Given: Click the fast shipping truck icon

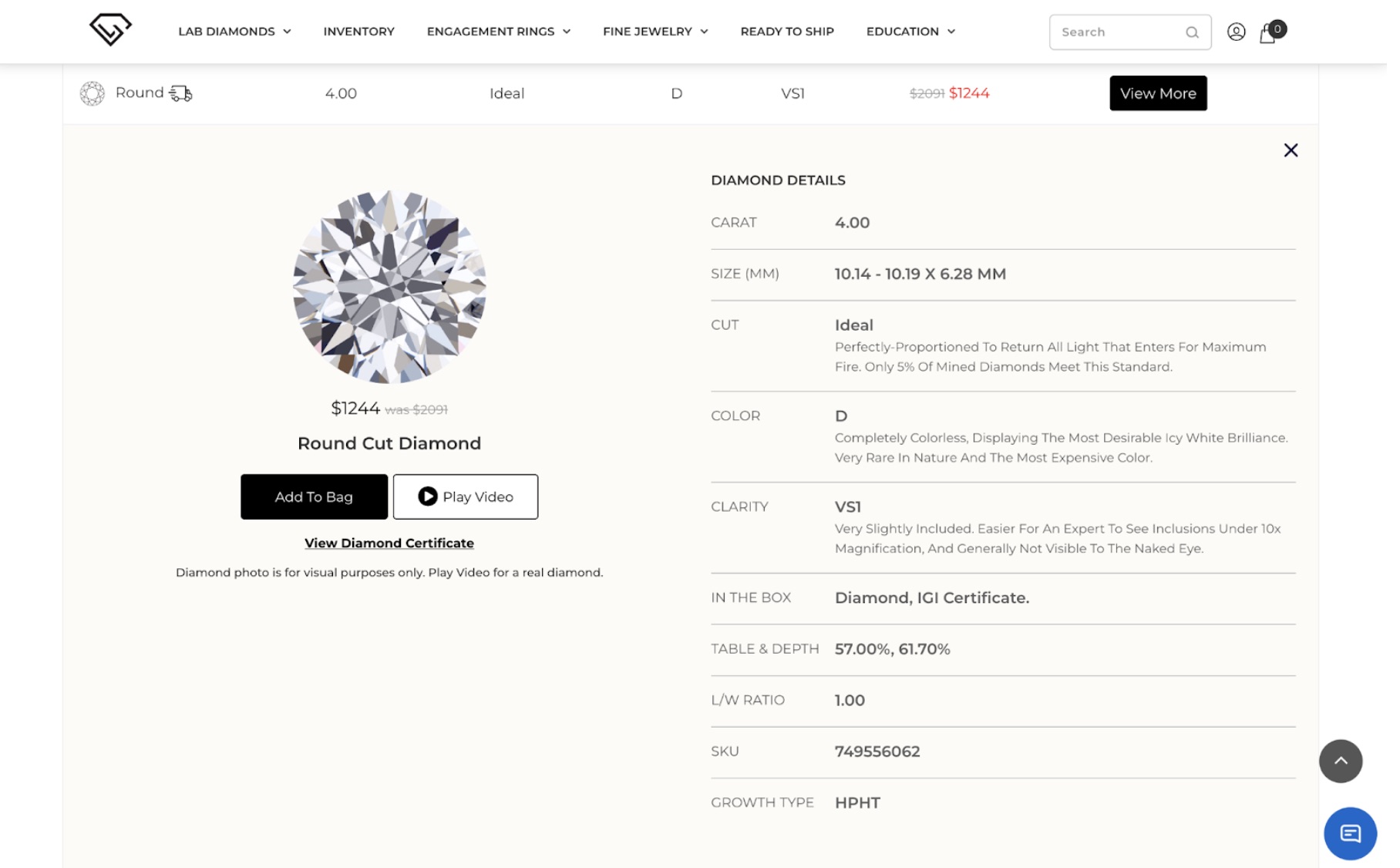Looking at the screenshot, I should (x=180, y=94).
